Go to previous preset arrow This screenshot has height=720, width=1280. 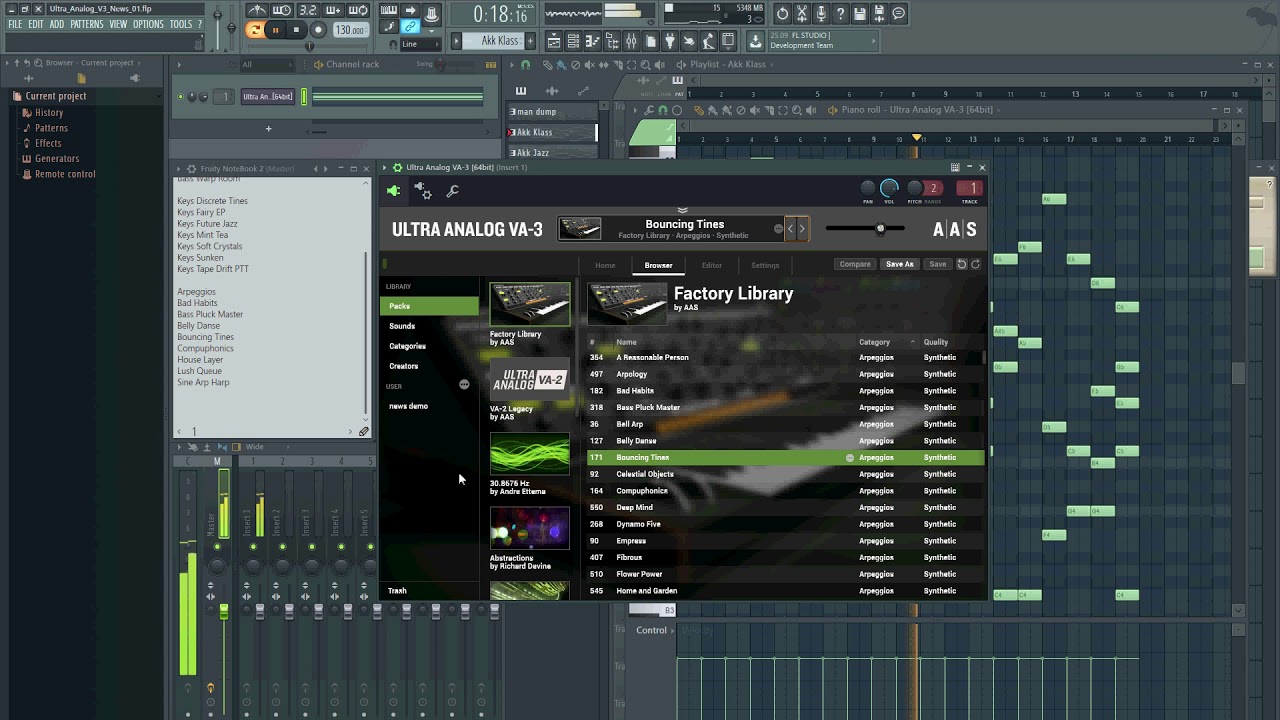(x=790, y=229)
